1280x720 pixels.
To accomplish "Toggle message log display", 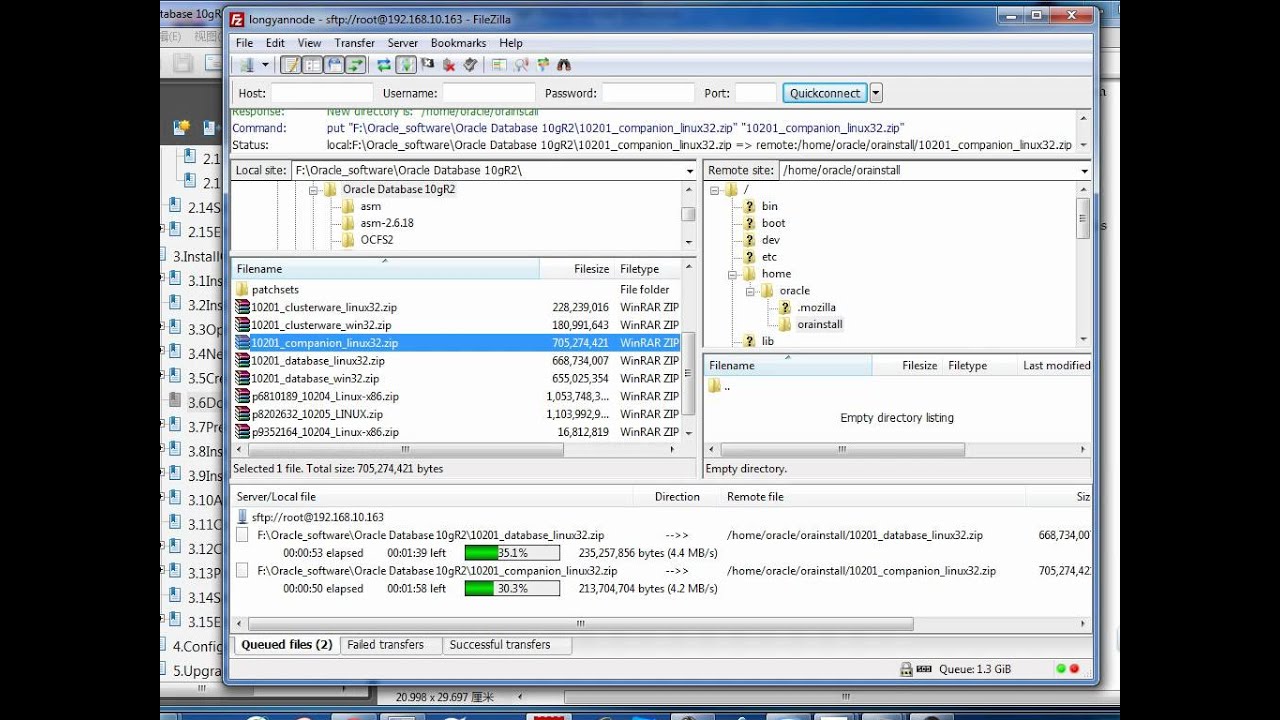I will pos(290,65).
